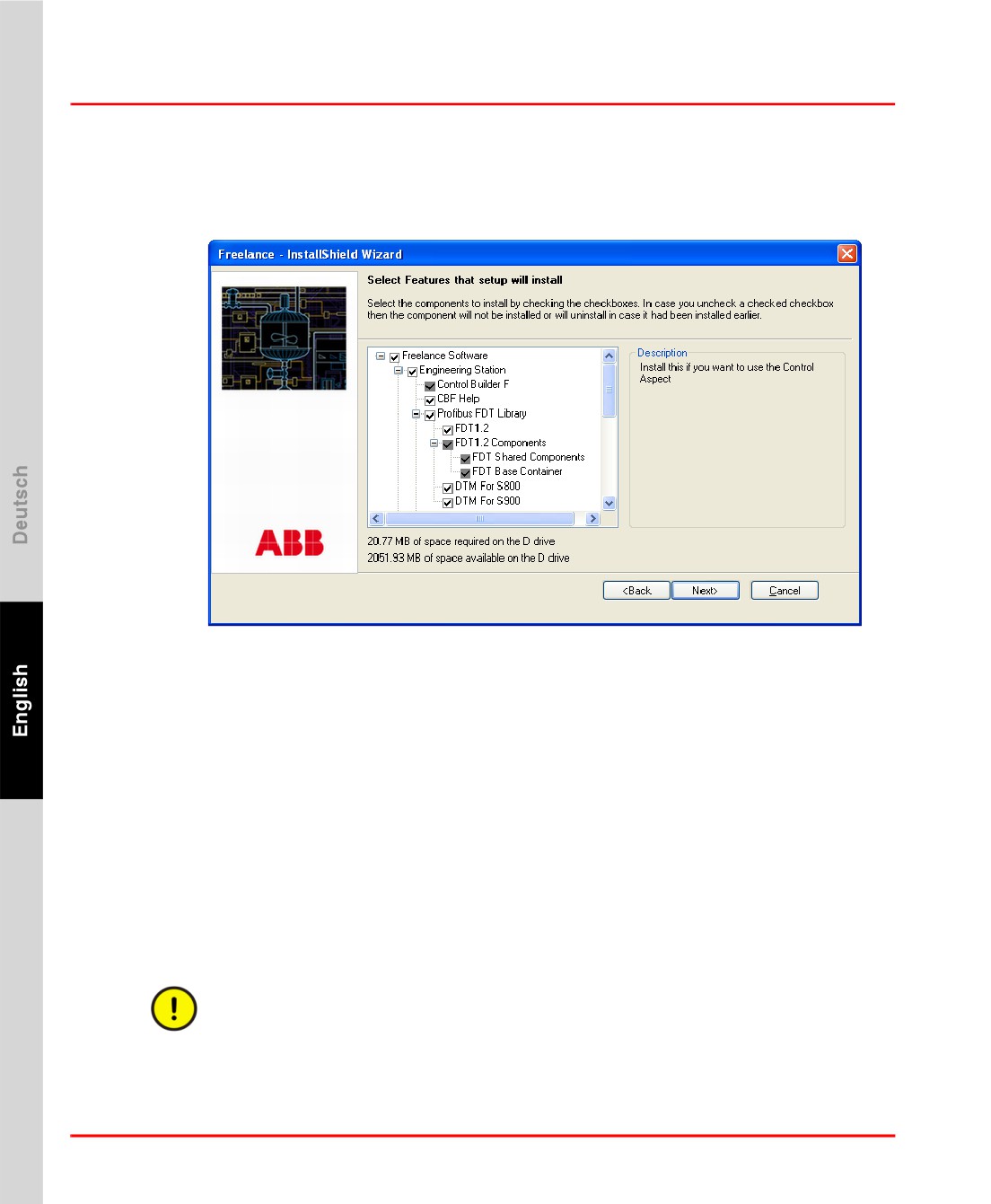
Task: Select FDT Shared Components label
Action: (529, 457)
